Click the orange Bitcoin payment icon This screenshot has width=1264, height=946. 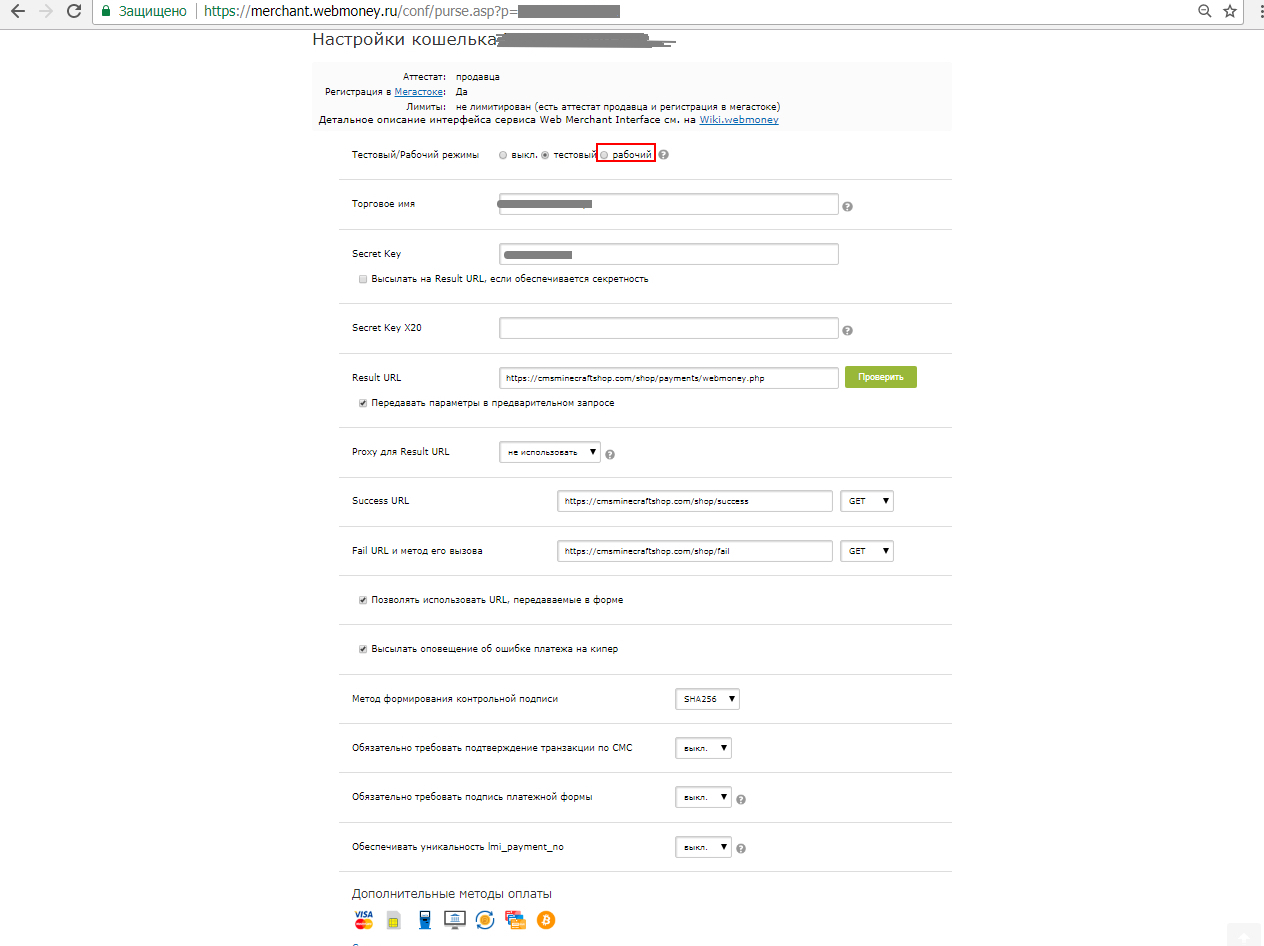(546, 920)
